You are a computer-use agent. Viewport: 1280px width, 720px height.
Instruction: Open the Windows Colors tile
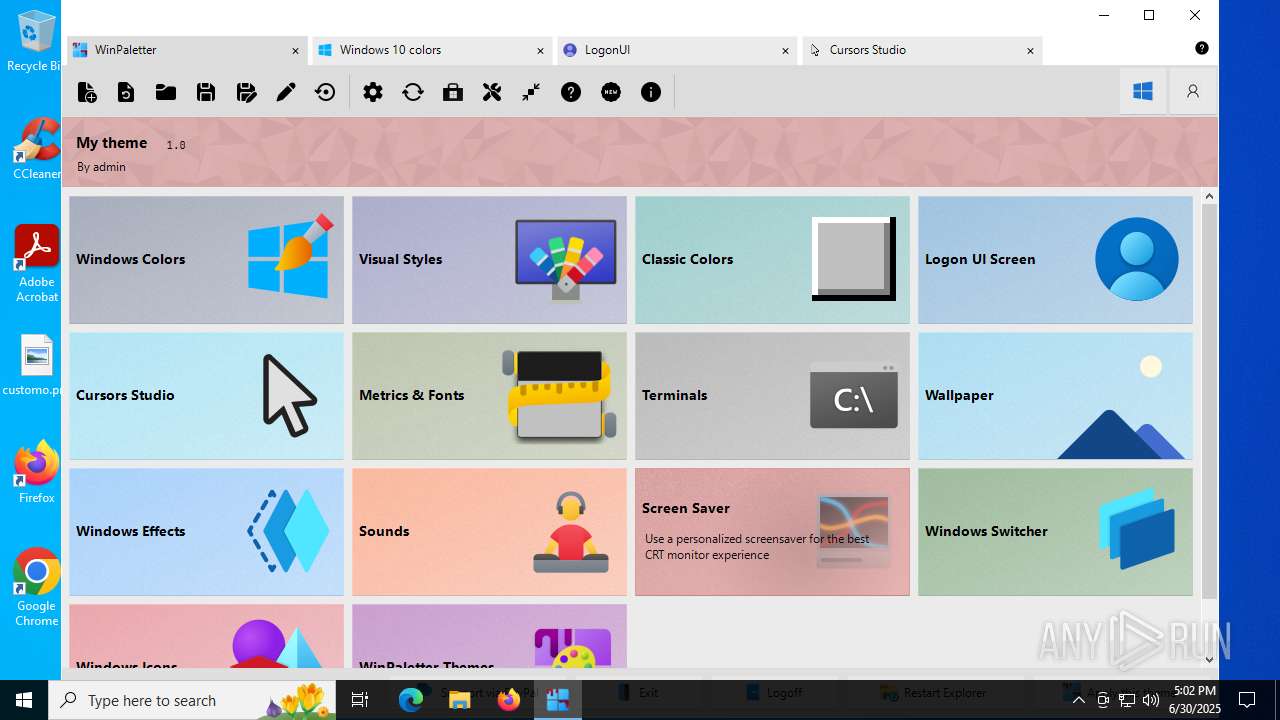click(x=206, y=260)
